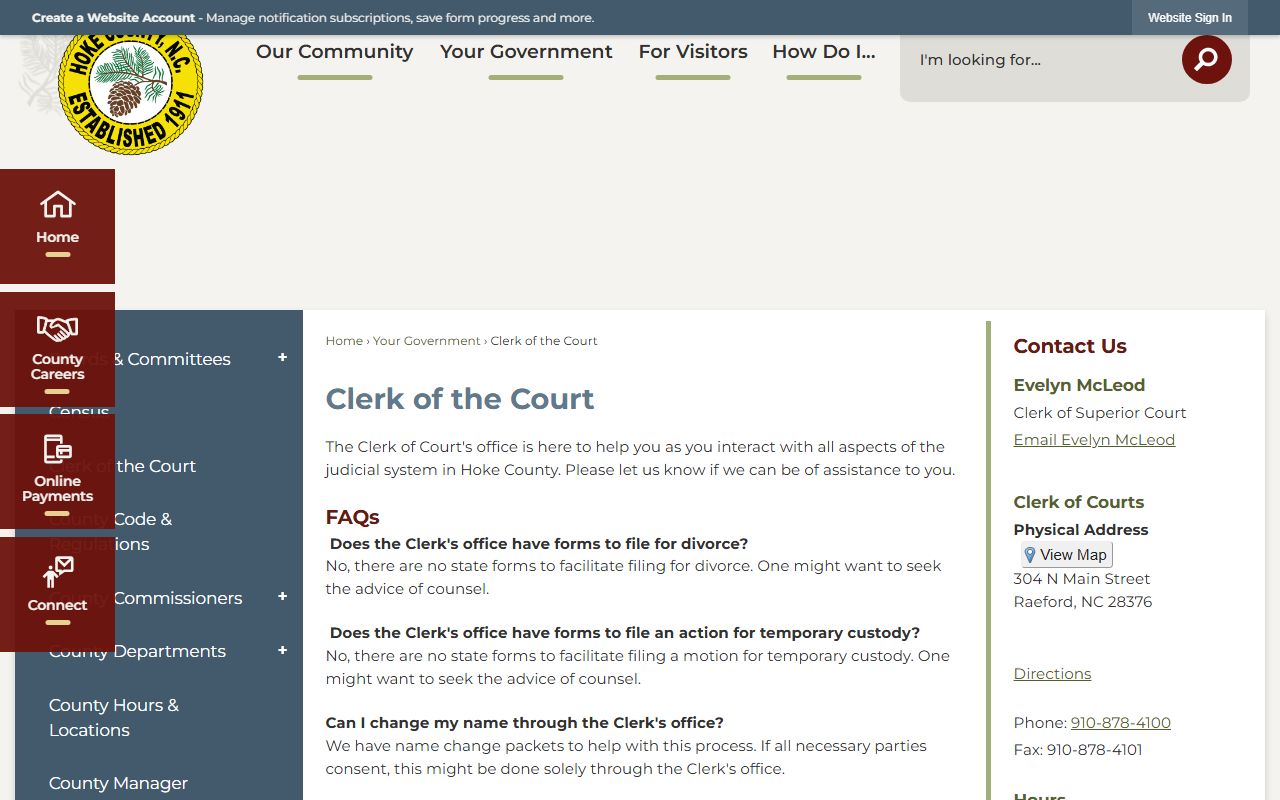Click the temporary custody FAQ question
Image resolution: width=1280 pixels, height=800 pixels.
click(625, 633)
